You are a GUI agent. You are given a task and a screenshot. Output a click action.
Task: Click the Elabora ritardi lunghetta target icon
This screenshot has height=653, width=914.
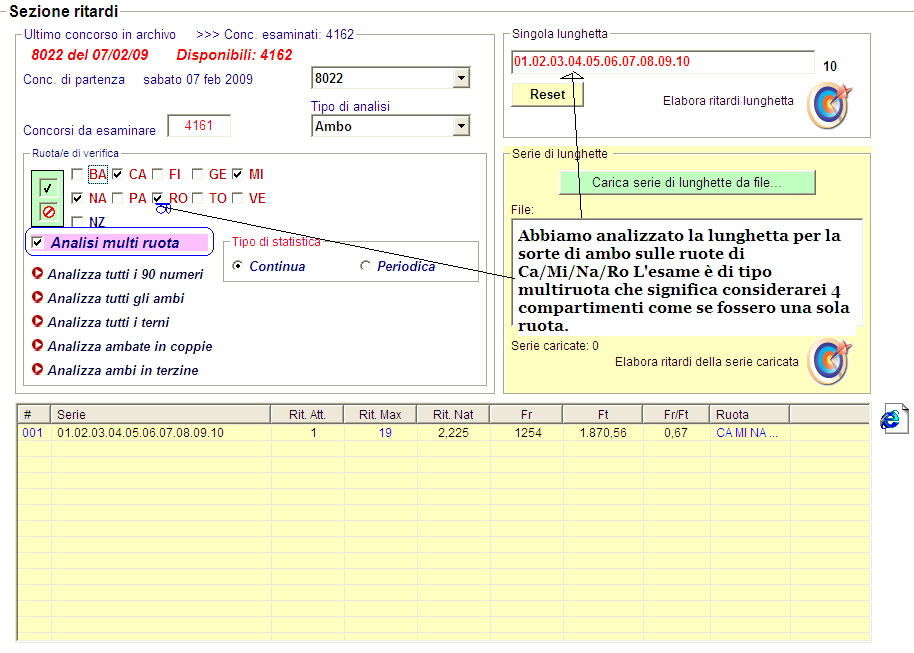tap(828, 105)
